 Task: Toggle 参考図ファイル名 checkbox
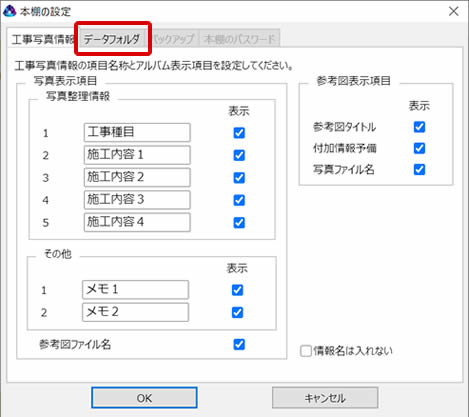click(239, 344)
